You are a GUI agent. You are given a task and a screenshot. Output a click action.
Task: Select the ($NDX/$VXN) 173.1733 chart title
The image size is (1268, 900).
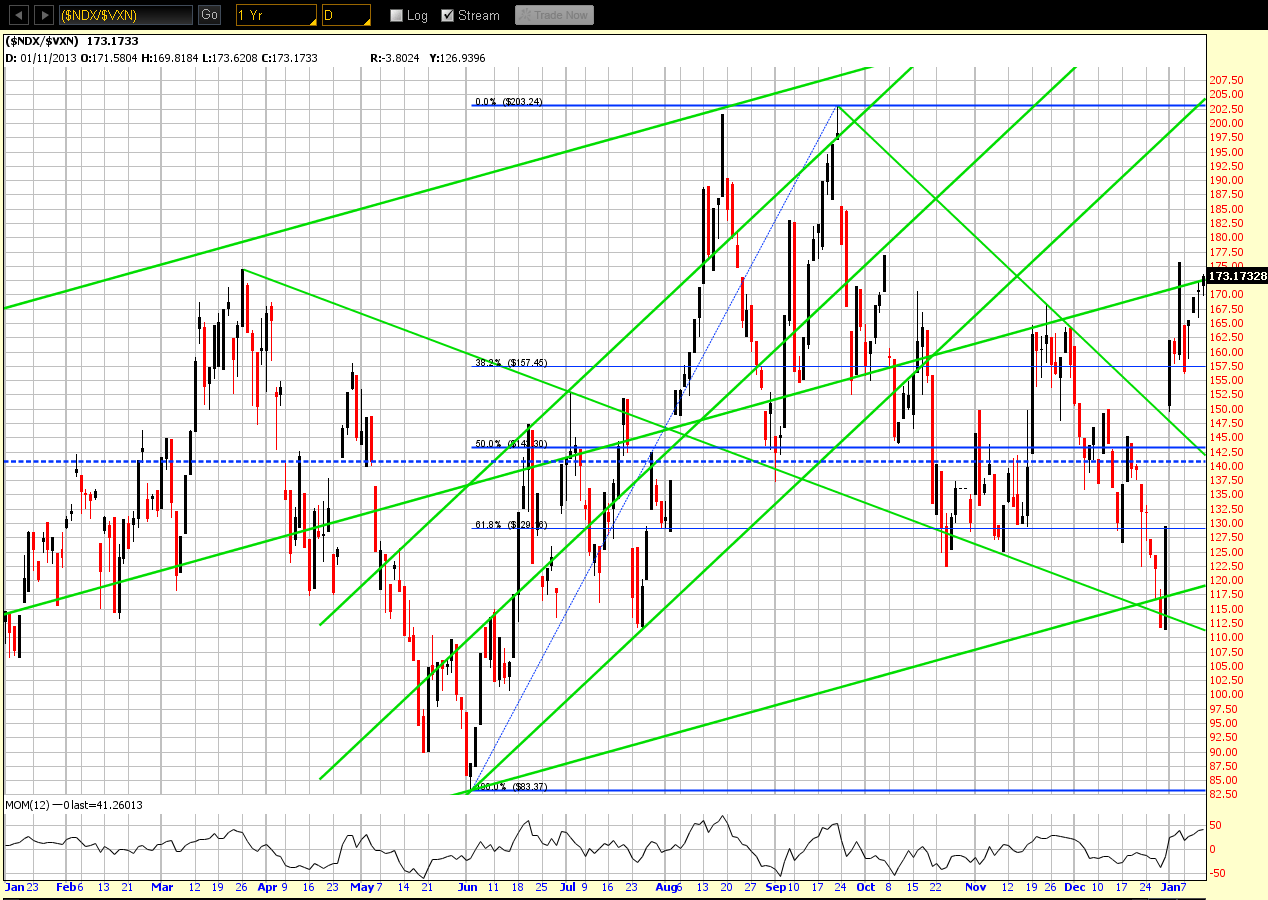[71, 41]
